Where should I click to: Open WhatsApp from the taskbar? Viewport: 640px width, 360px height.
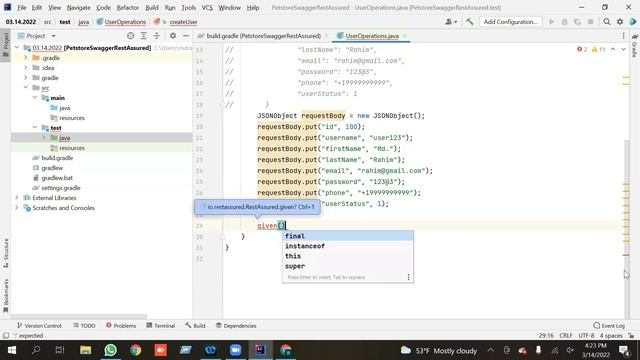pyautogui.click(x=110, y=350)
